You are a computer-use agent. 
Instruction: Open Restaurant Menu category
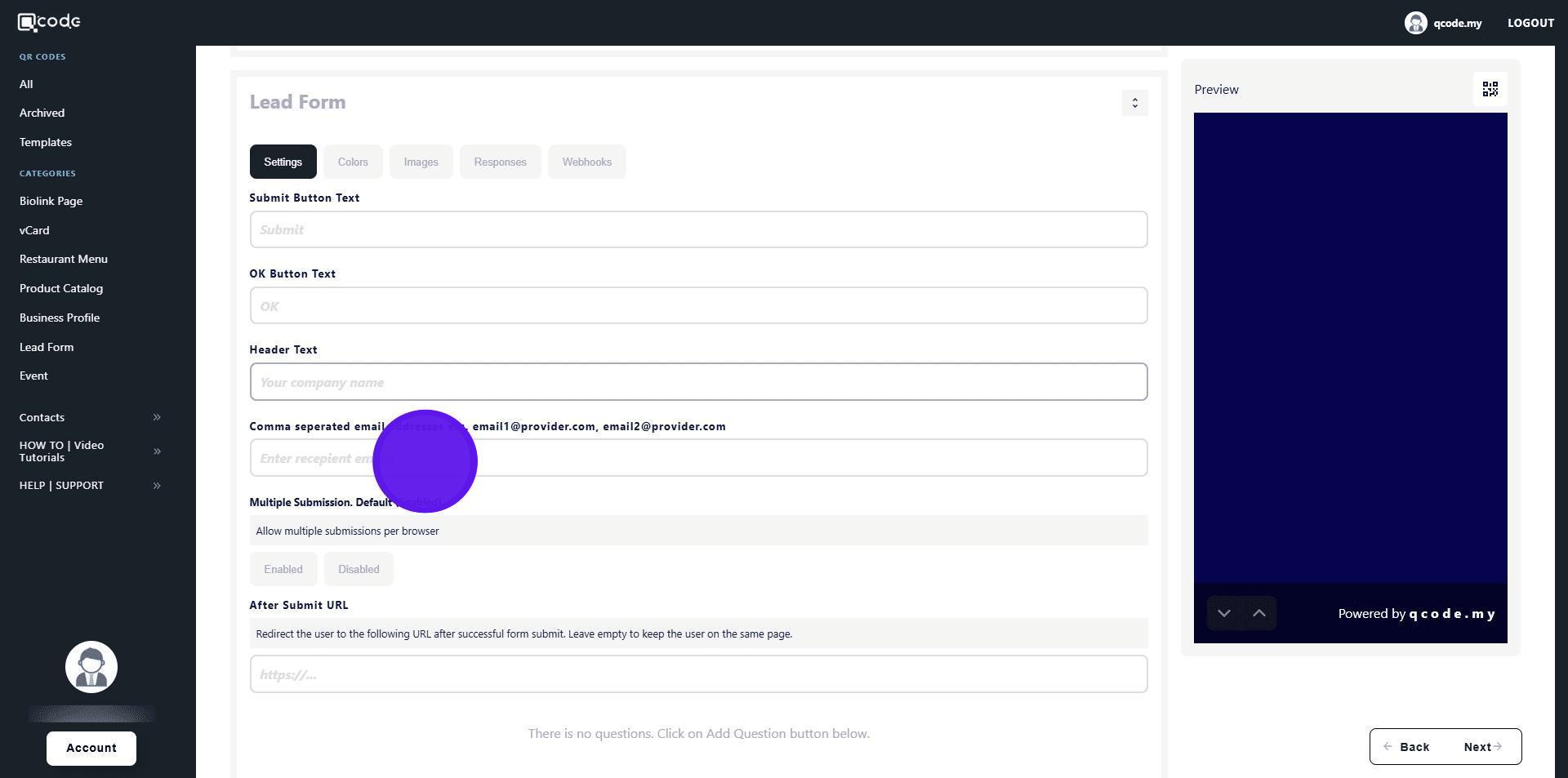pyautogui.click(x=64, y=259)
